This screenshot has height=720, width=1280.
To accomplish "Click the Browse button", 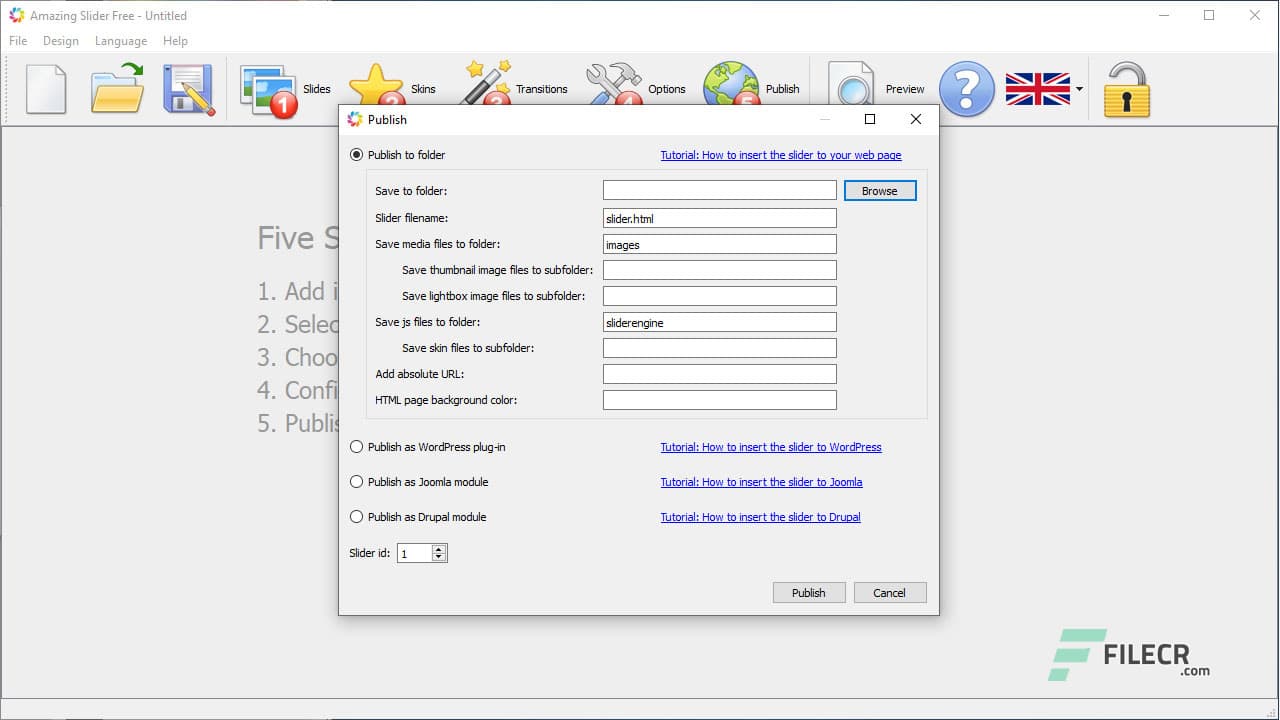I will [x=880, y=191].
